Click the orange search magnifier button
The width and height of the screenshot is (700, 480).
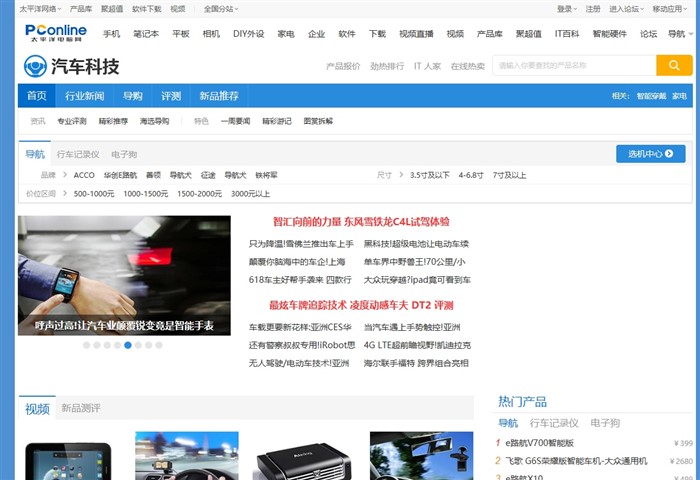pyautogui.click(x=674, y=66)
